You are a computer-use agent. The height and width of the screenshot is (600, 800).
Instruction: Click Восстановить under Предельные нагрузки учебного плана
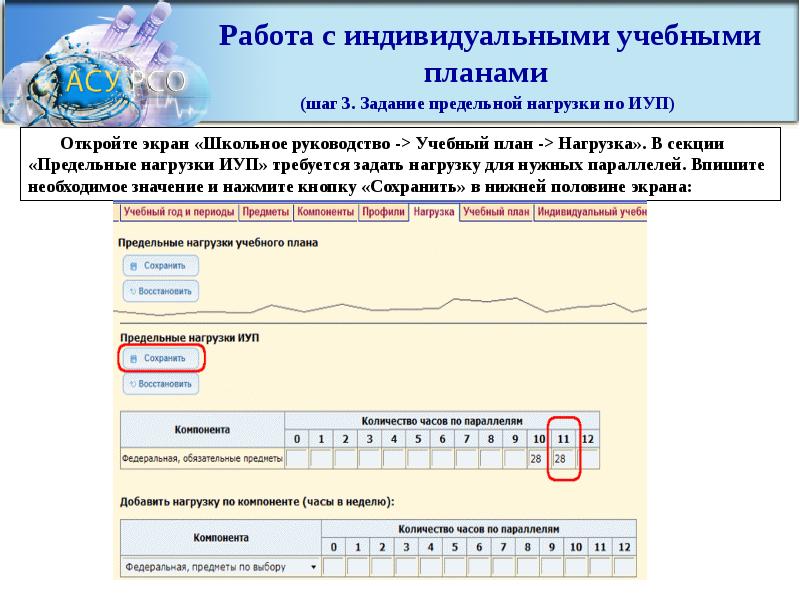[160, 291]
